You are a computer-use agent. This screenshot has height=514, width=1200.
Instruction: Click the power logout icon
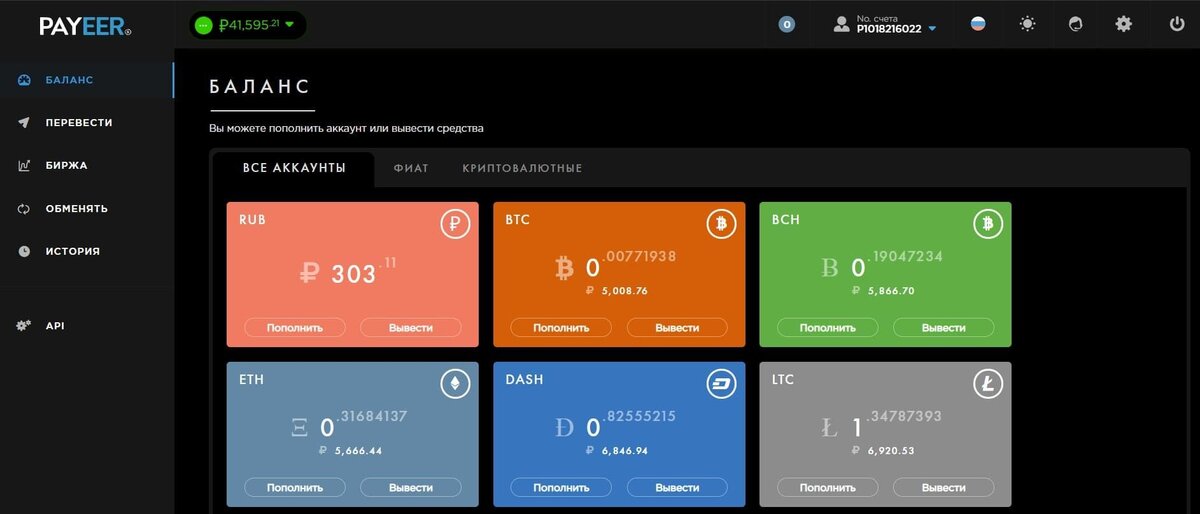tap(1177, 24)
